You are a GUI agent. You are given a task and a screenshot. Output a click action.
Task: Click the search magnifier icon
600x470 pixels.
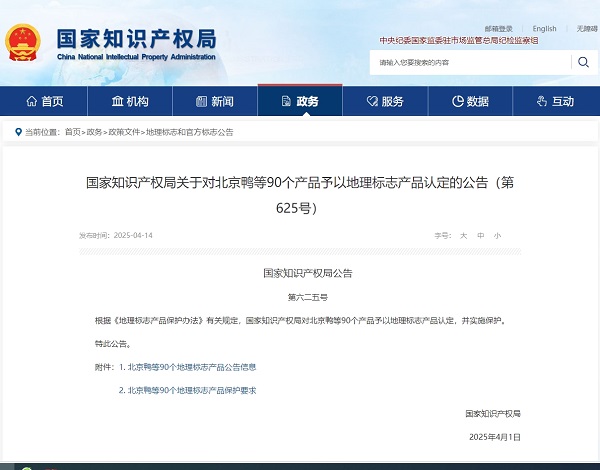tap(583, 62)
